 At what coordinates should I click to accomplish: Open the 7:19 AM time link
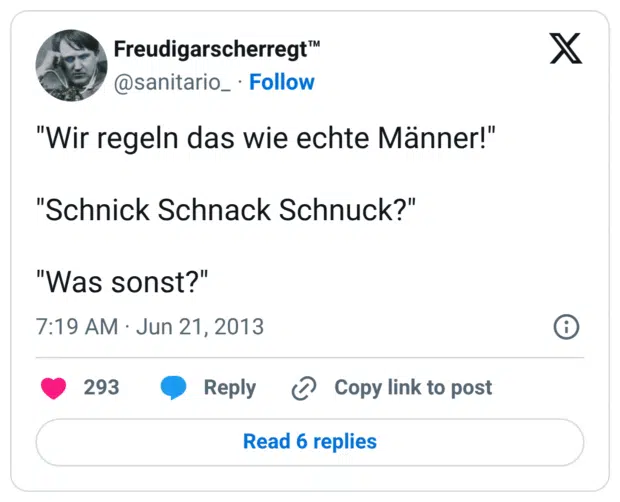click(76, 327)
